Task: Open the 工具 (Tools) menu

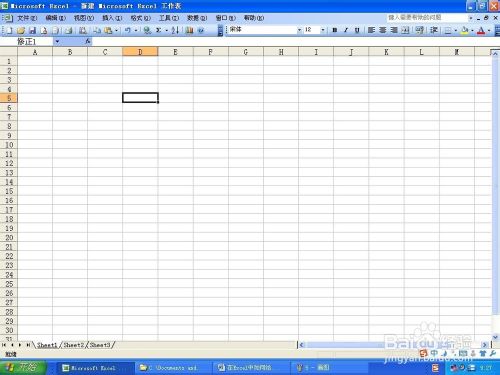Action: (x=169, y=18)
